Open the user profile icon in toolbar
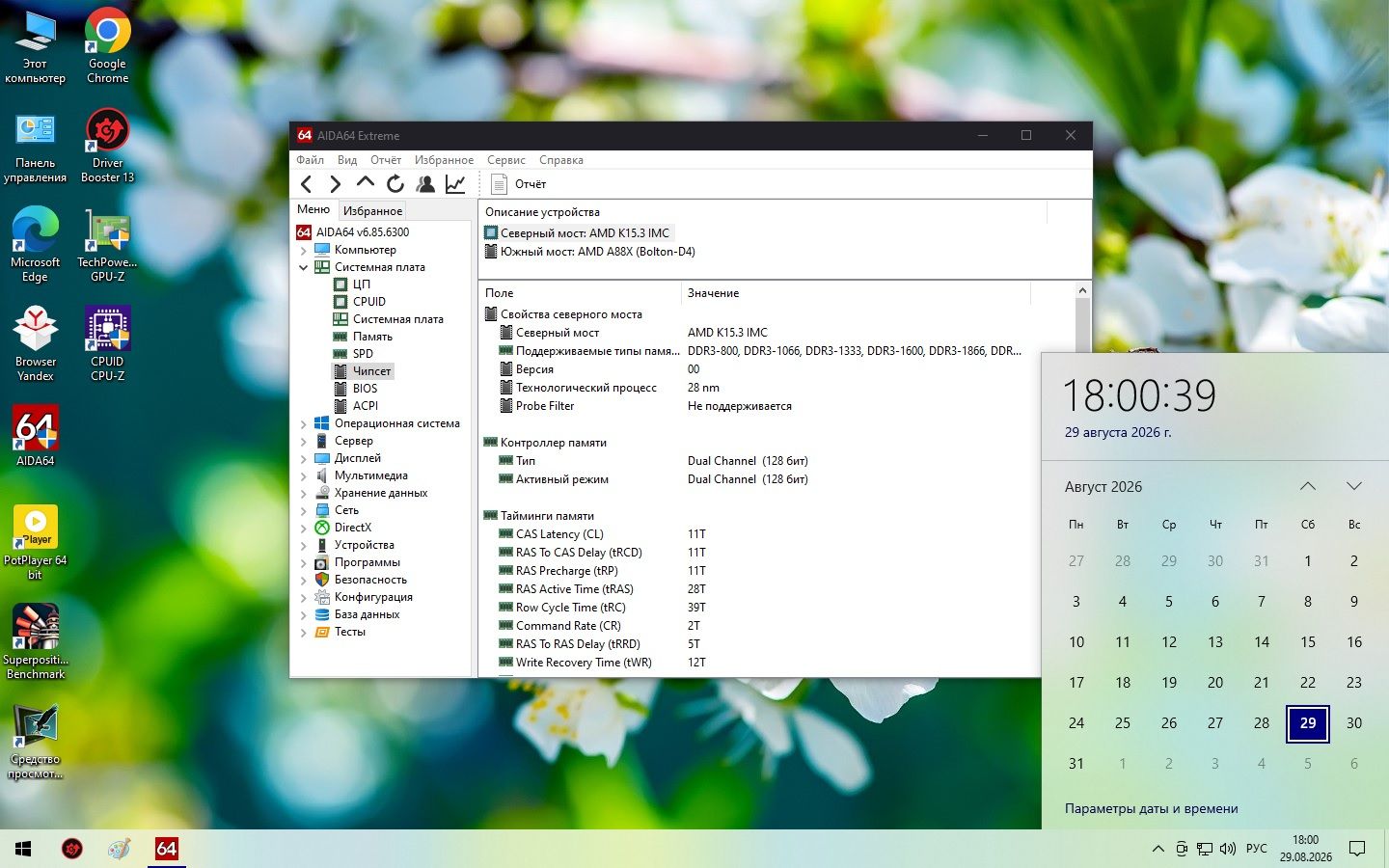This screenshot has height=868, width=1389. [425, 183]
